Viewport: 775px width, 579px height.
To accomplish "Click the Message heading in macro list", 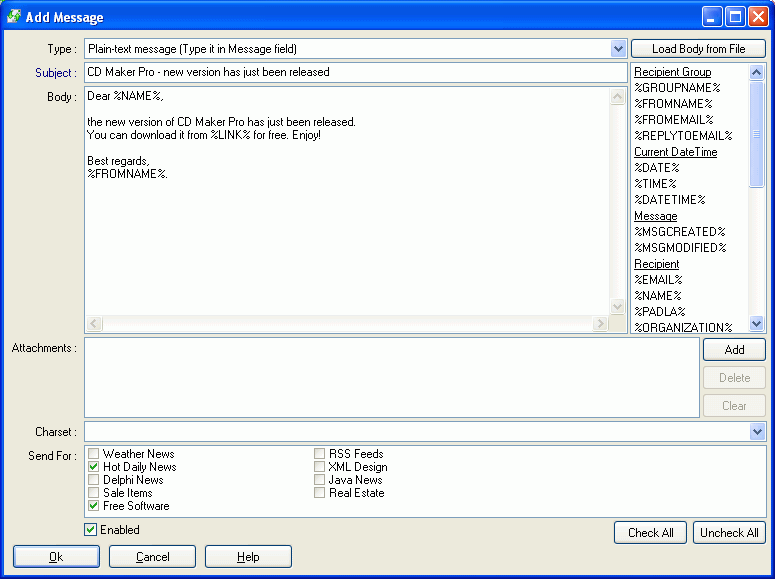I will click(x=655, y=216).
